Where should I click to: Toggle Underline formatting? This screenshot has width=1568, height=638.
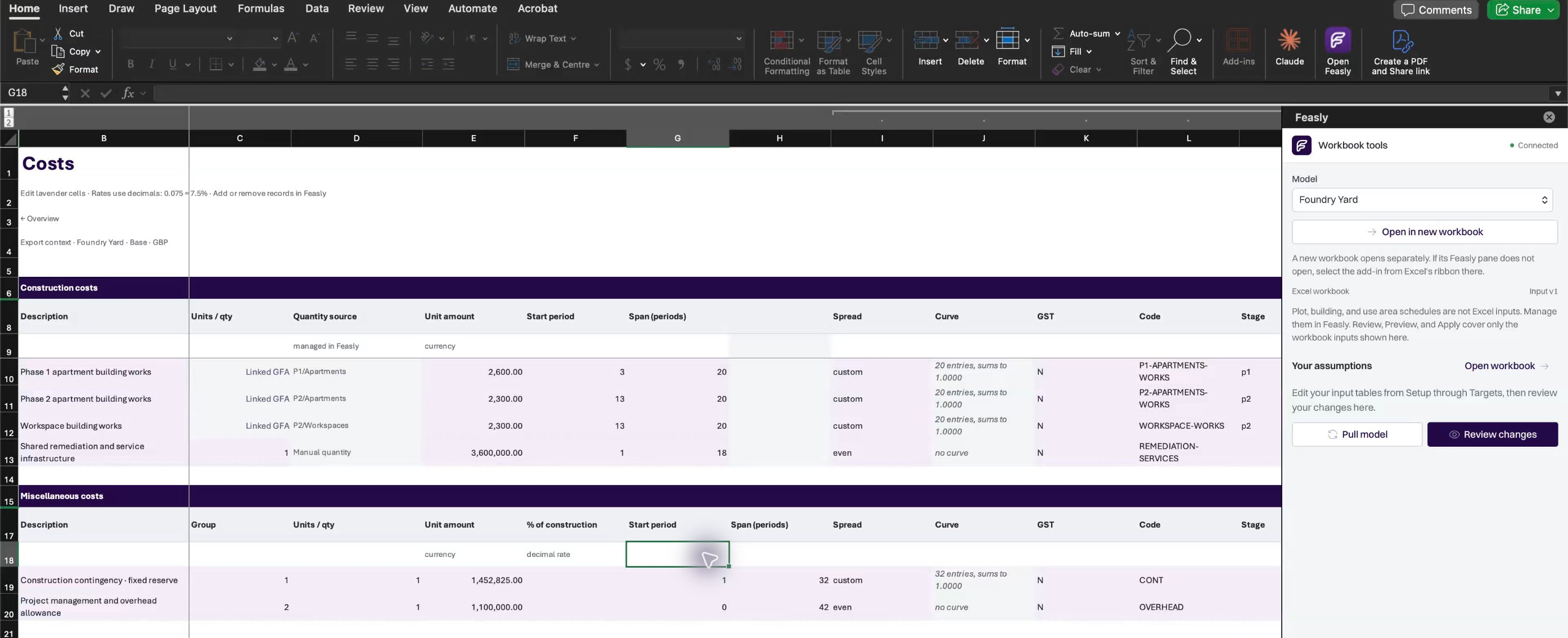coord(173,64)
